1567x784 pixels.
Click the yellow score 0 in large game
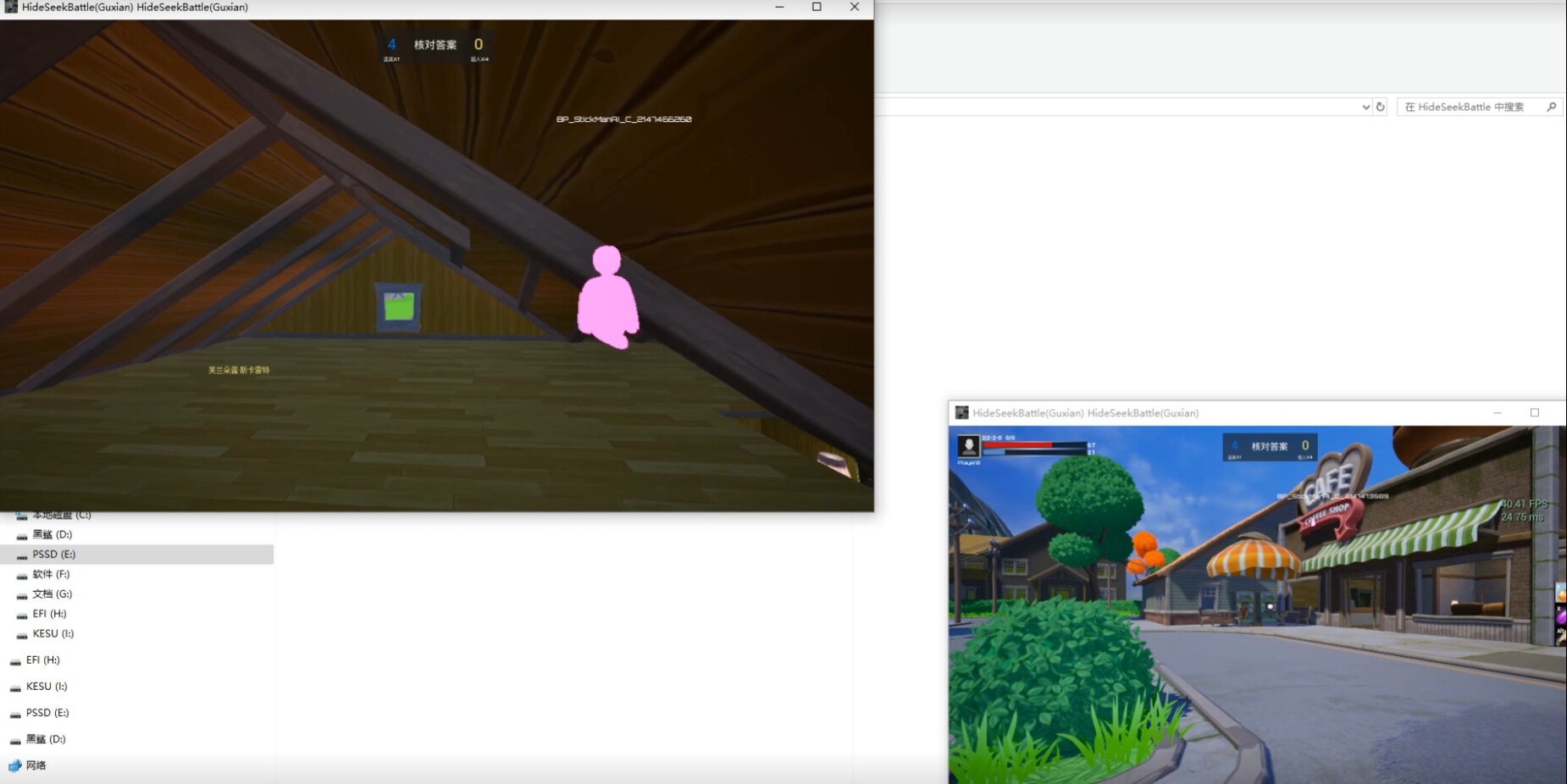pos(479,44)
